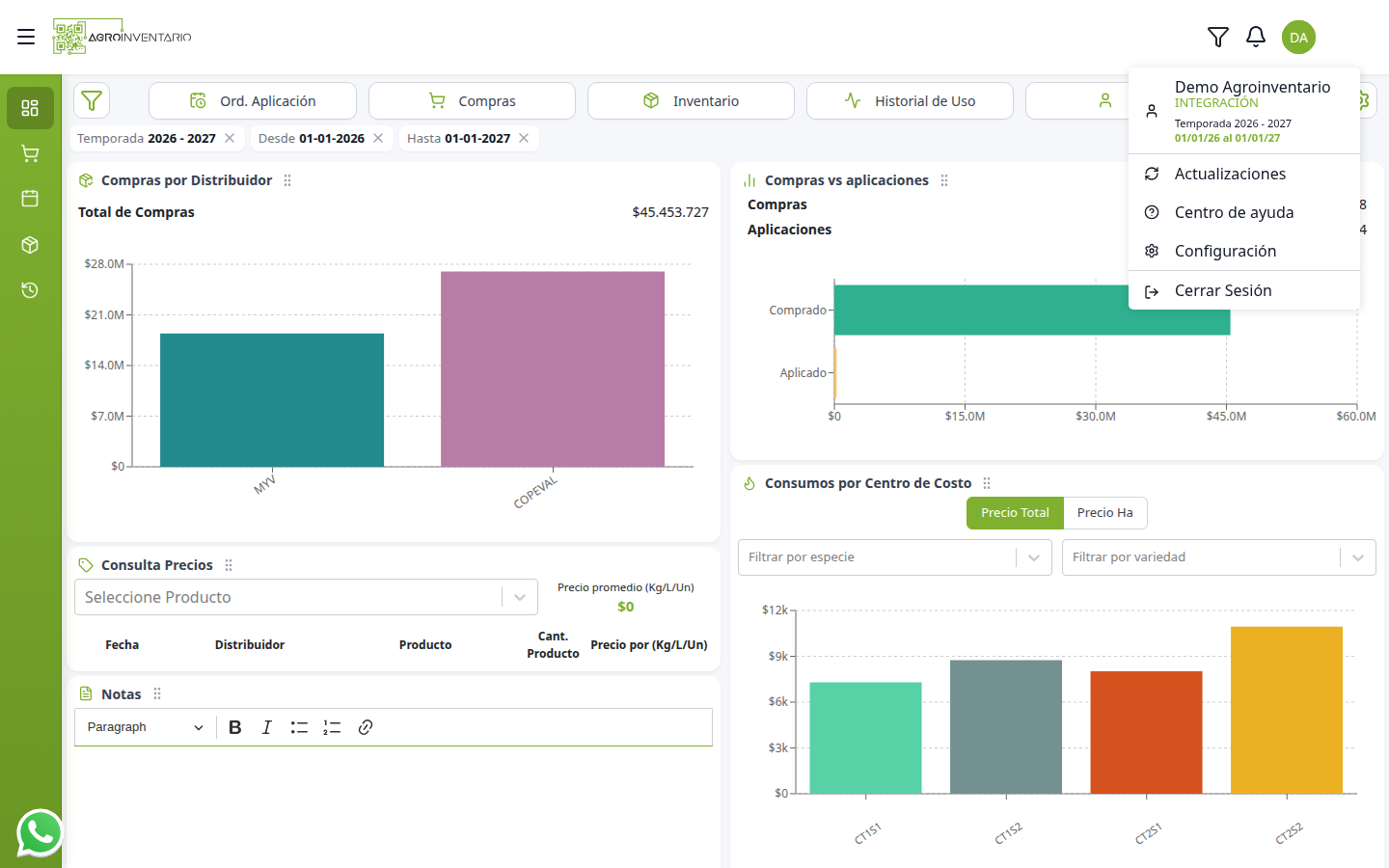
Task: Open the Filtrar por especie dropdown
Action: [894, 557]
